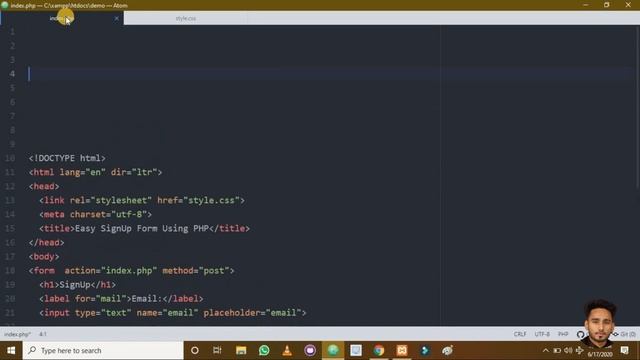The height and width of the screenshot is (360, 640).
Task: Open the Windows Start menu
Action: tap(11, 351)
